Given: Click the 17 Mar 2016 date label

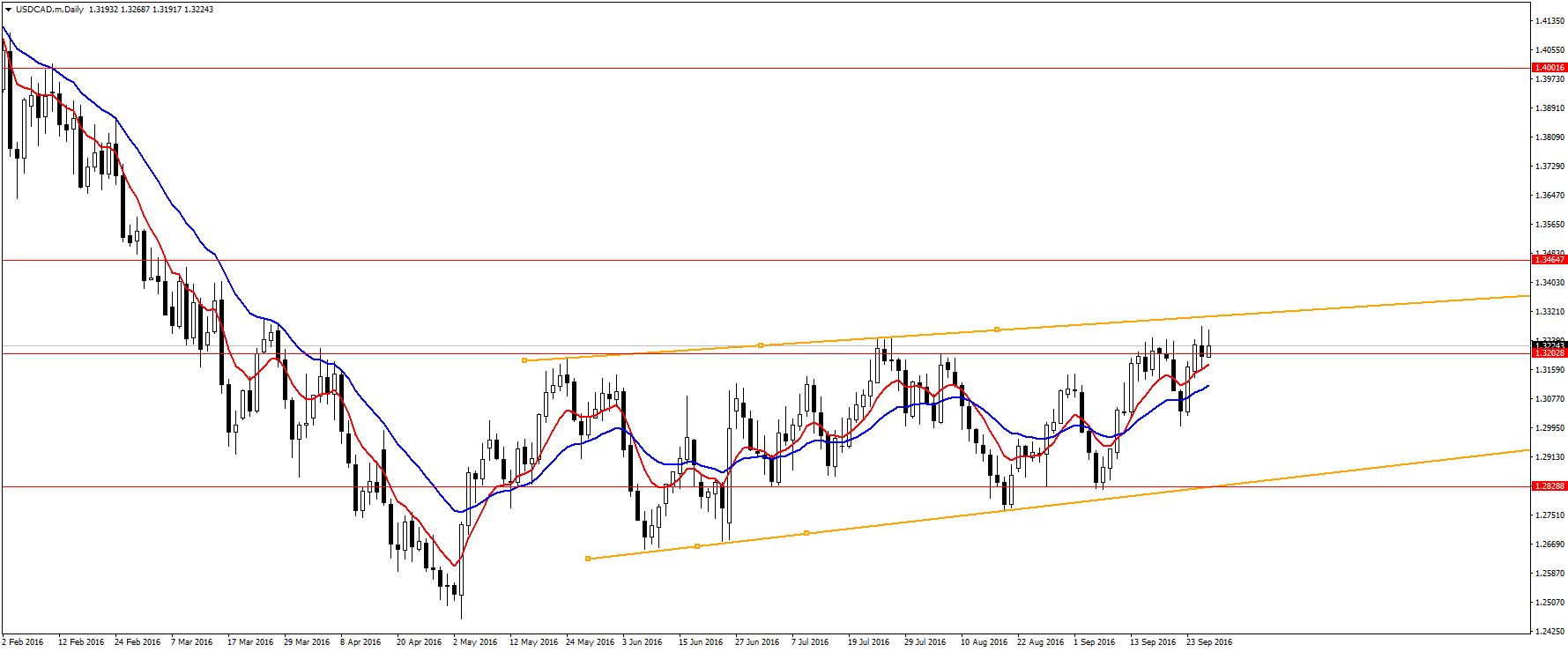Looking at the screenshot, I should (x=250, y=642).
